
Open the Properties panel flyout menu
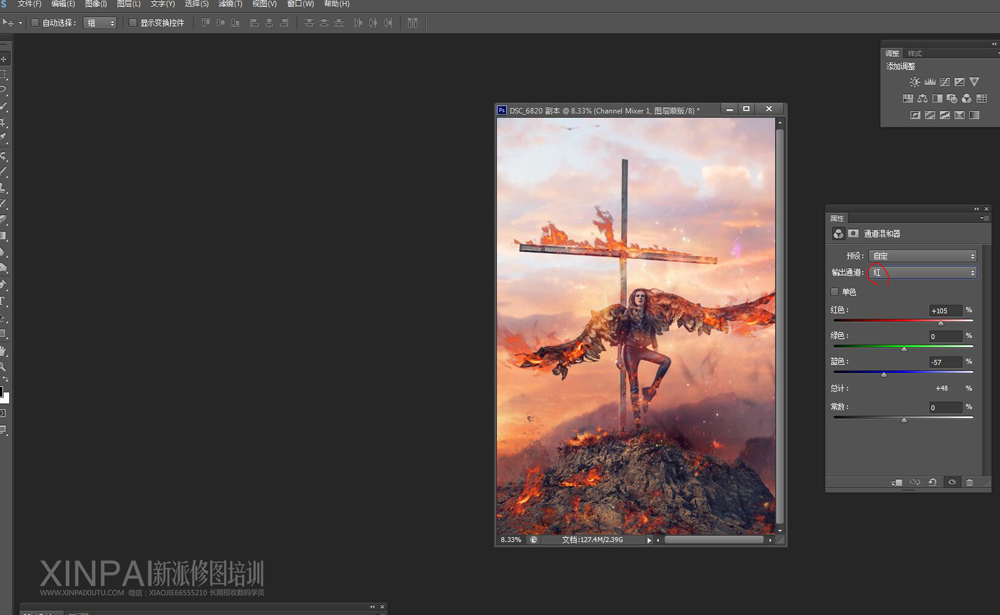[984, 218]
